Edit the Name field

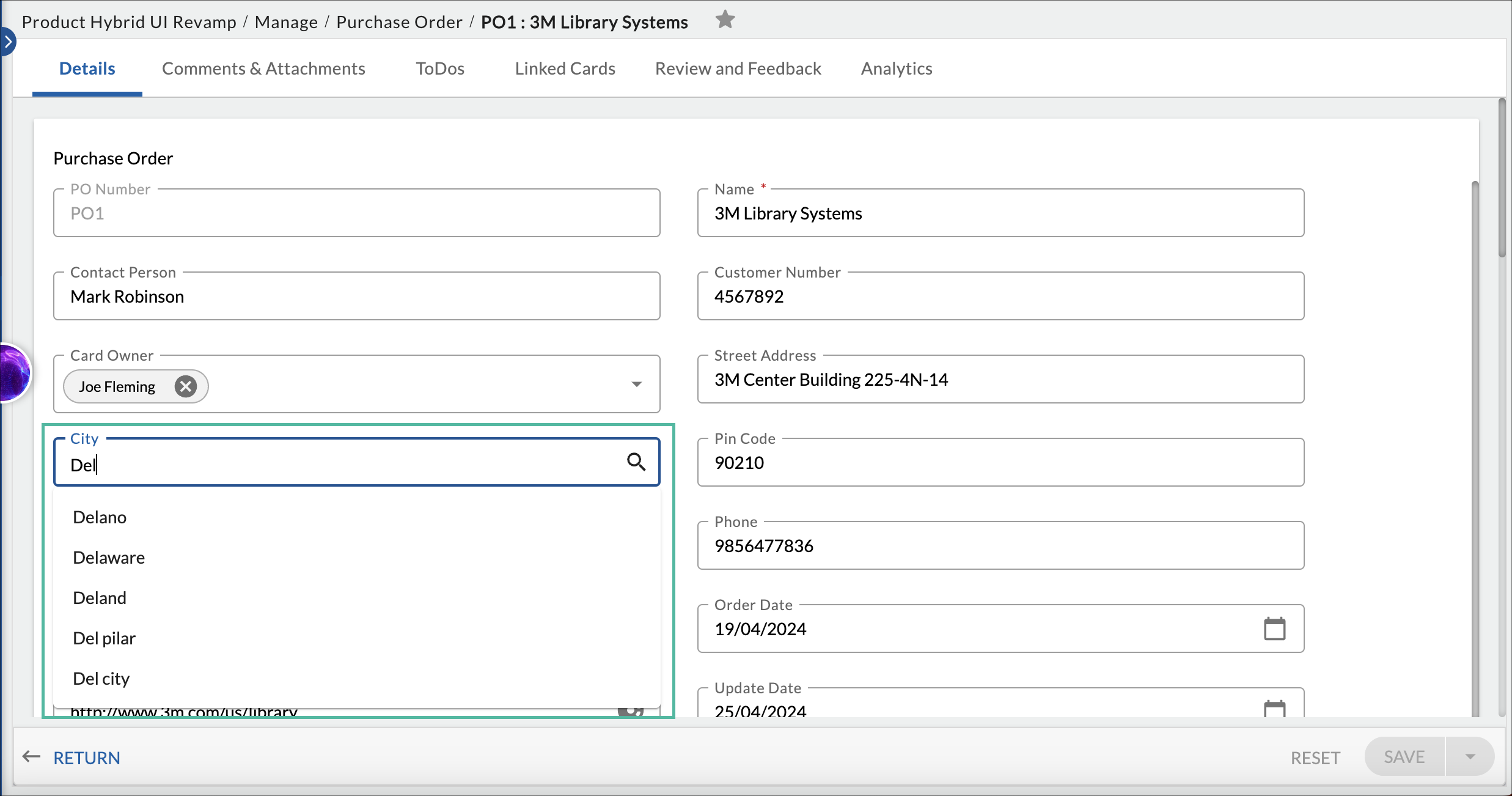tap(1000, 213)
